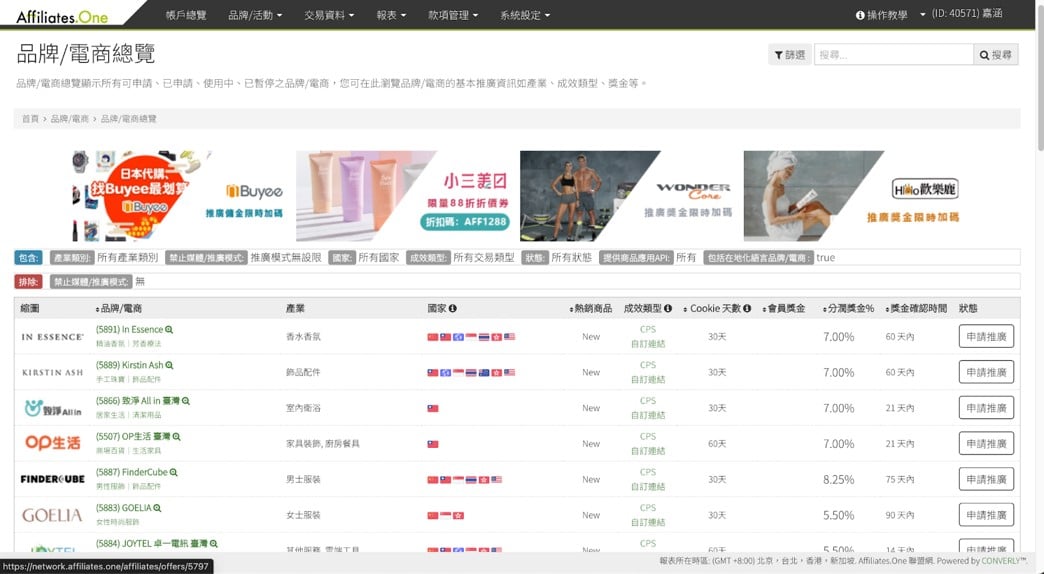The width and height of the screenshot is (1044, 574).
Task: Expand the 交易資料 menu
Action: pos(330,15)
